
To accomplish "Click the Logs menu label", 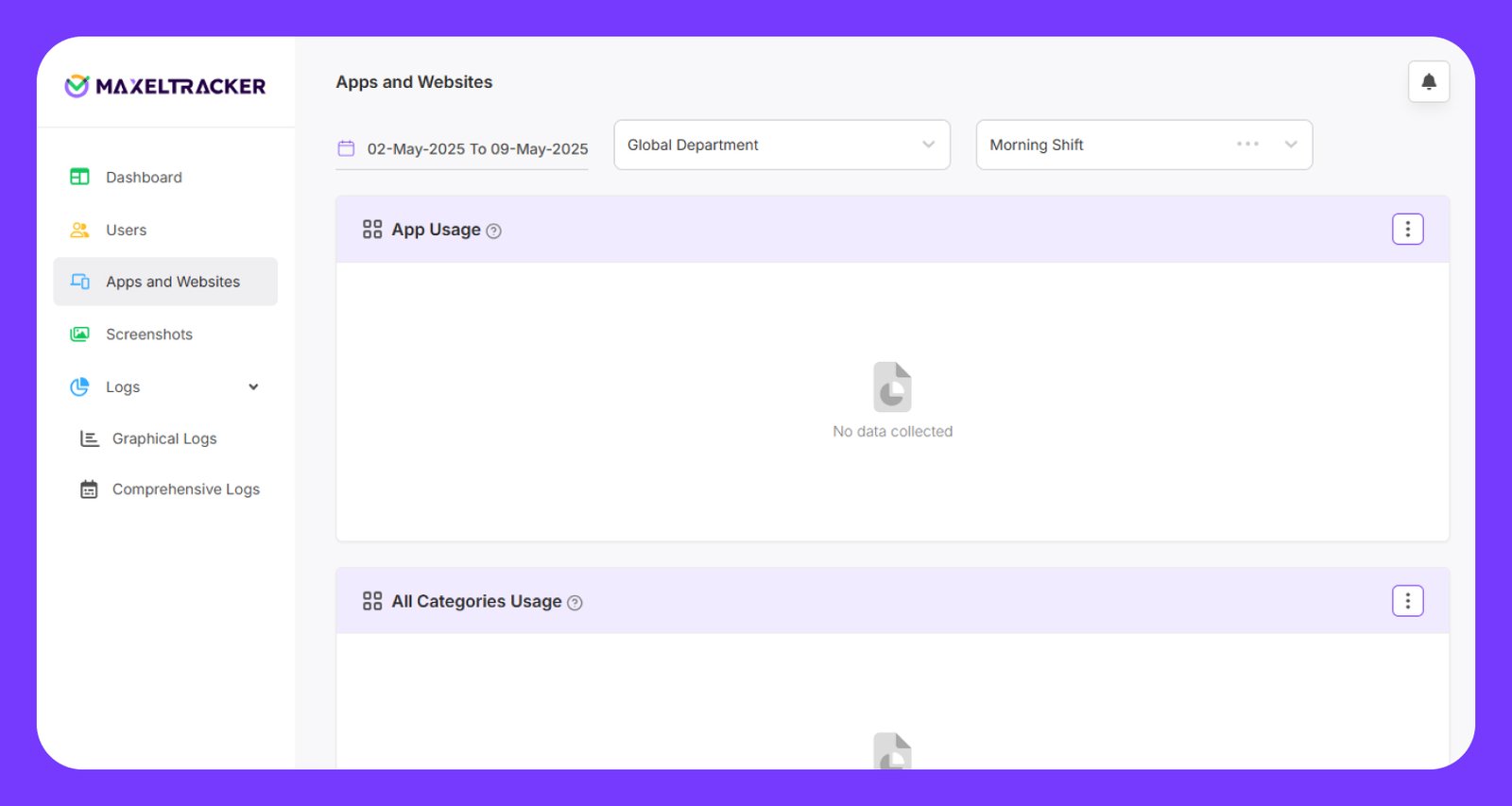I will click(x=123, y=387).
